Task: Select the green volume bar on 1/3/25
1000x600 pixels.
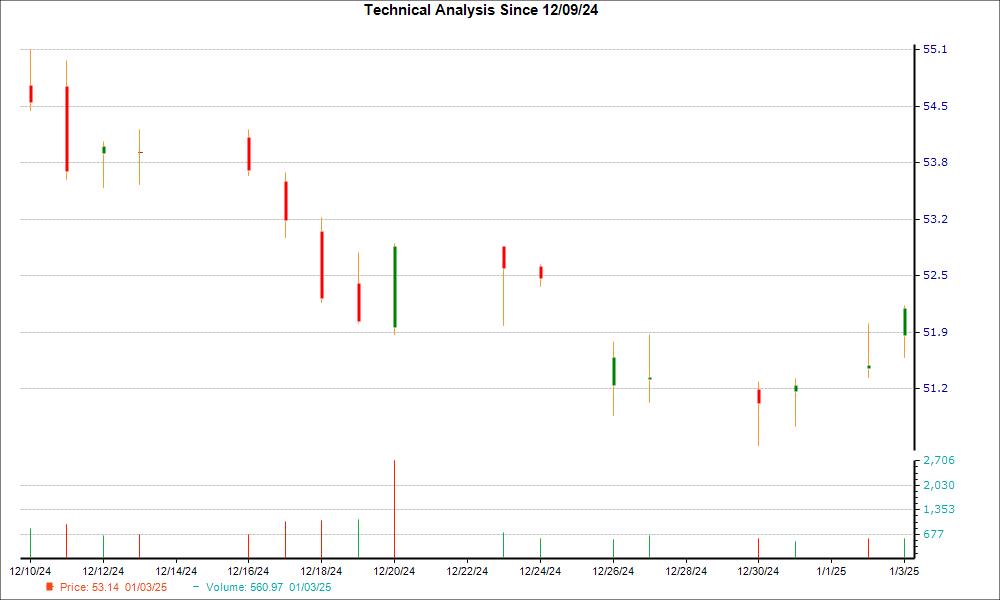Action: click(x=904, y=548)
